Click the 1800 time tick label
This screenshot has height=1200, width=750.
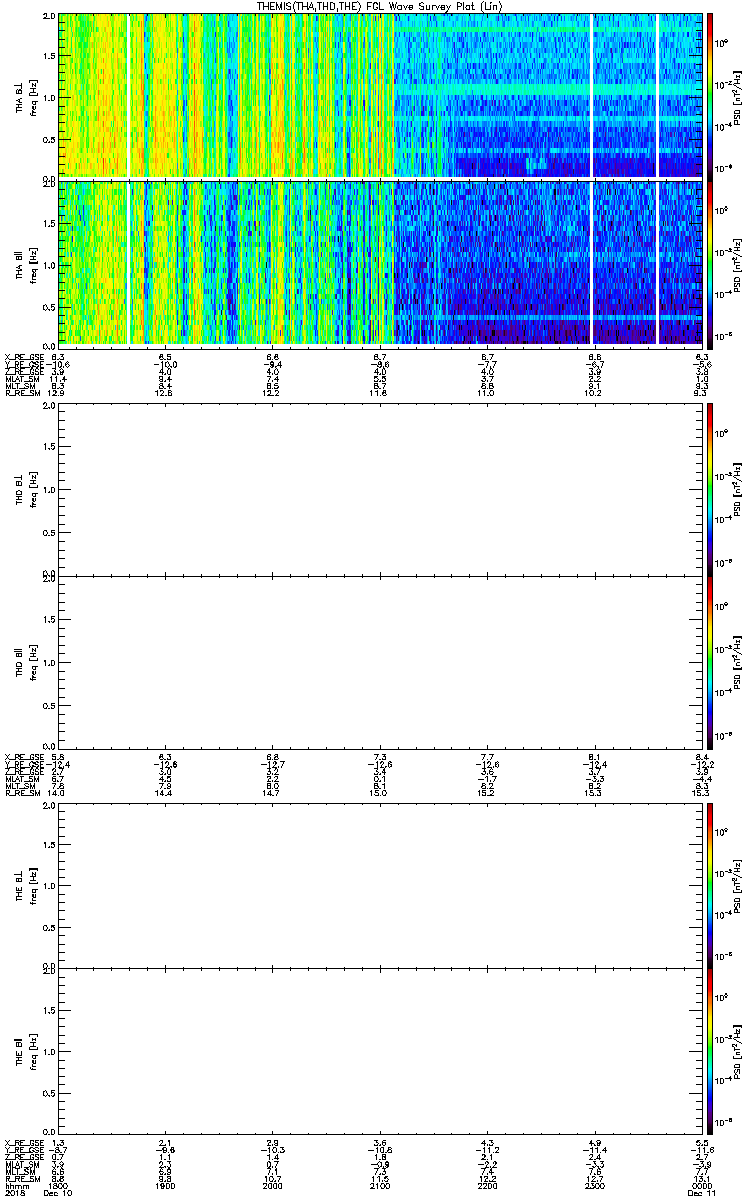(x=58, y=1186)
